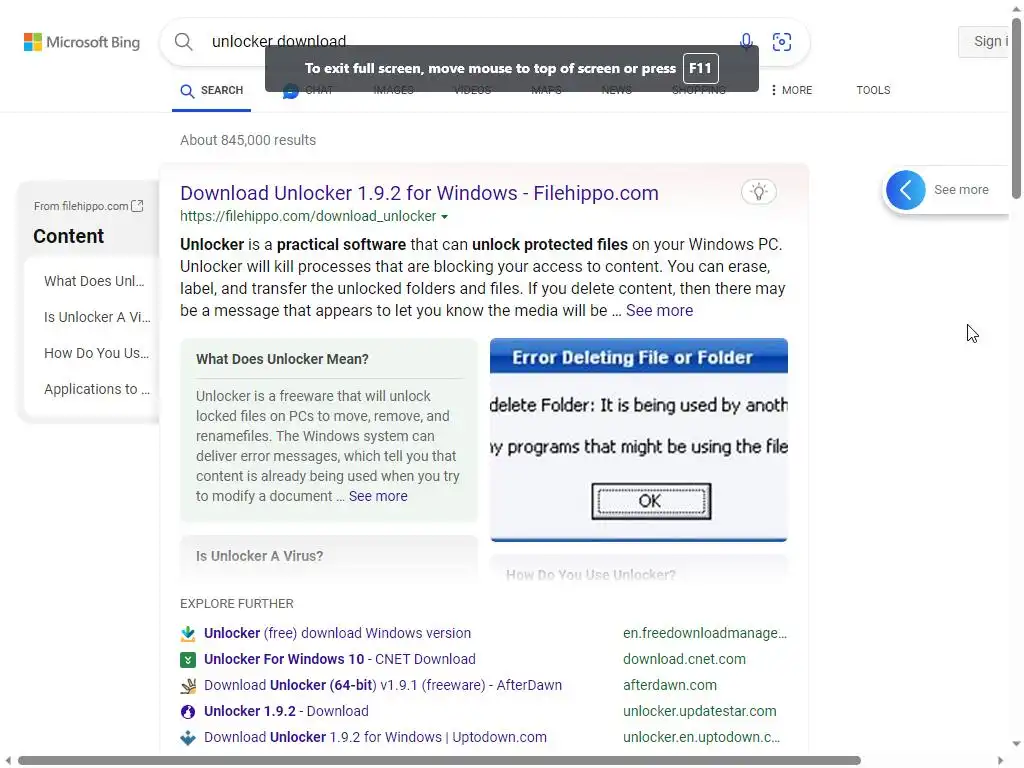
Task: Open Unlocker For Windows 10 CNET link
Action: 340,660
